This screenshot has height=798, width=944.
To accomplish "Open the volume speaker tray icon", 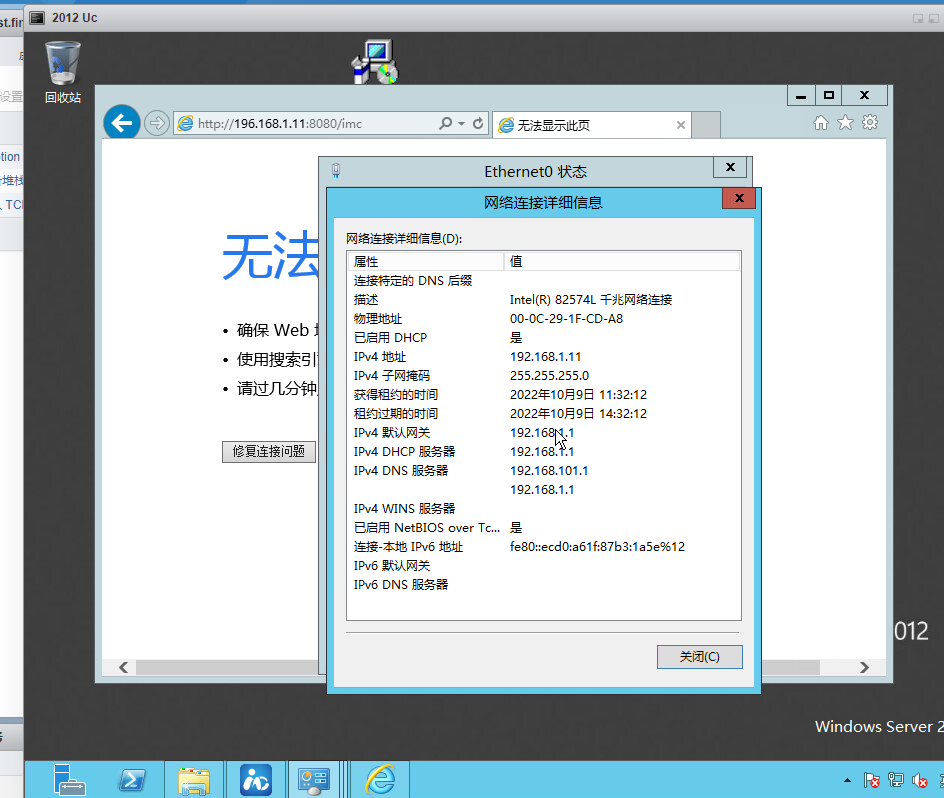I will click(x=919, y=781).
